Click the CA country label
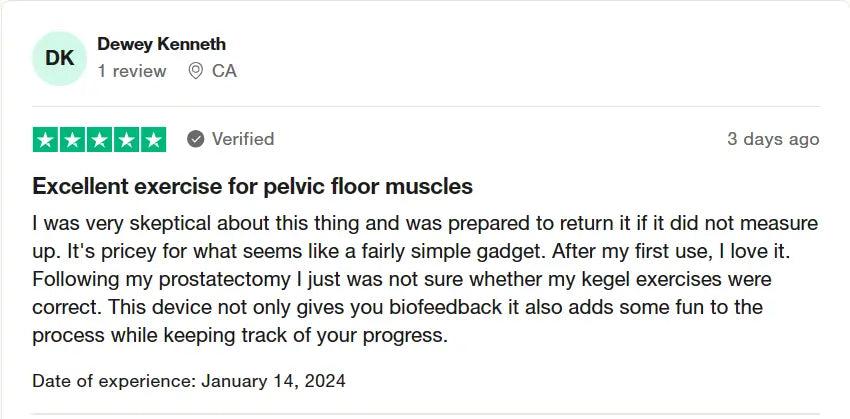 [224, 71]
